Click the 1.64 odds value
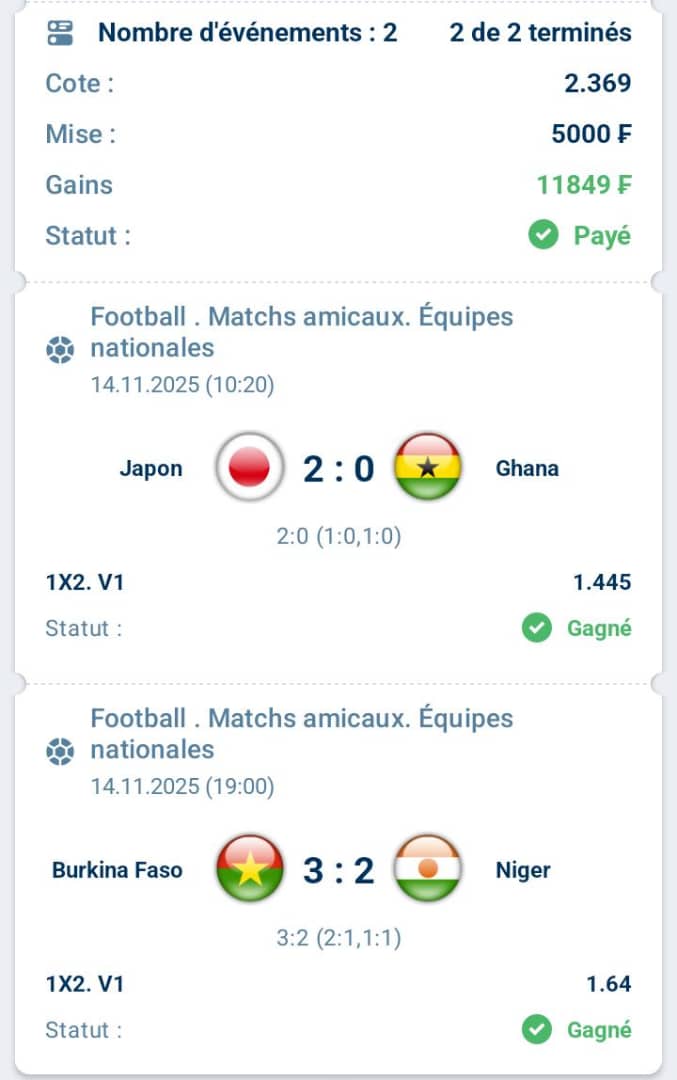Viewport: 677px width, 1080px height. 609,984
